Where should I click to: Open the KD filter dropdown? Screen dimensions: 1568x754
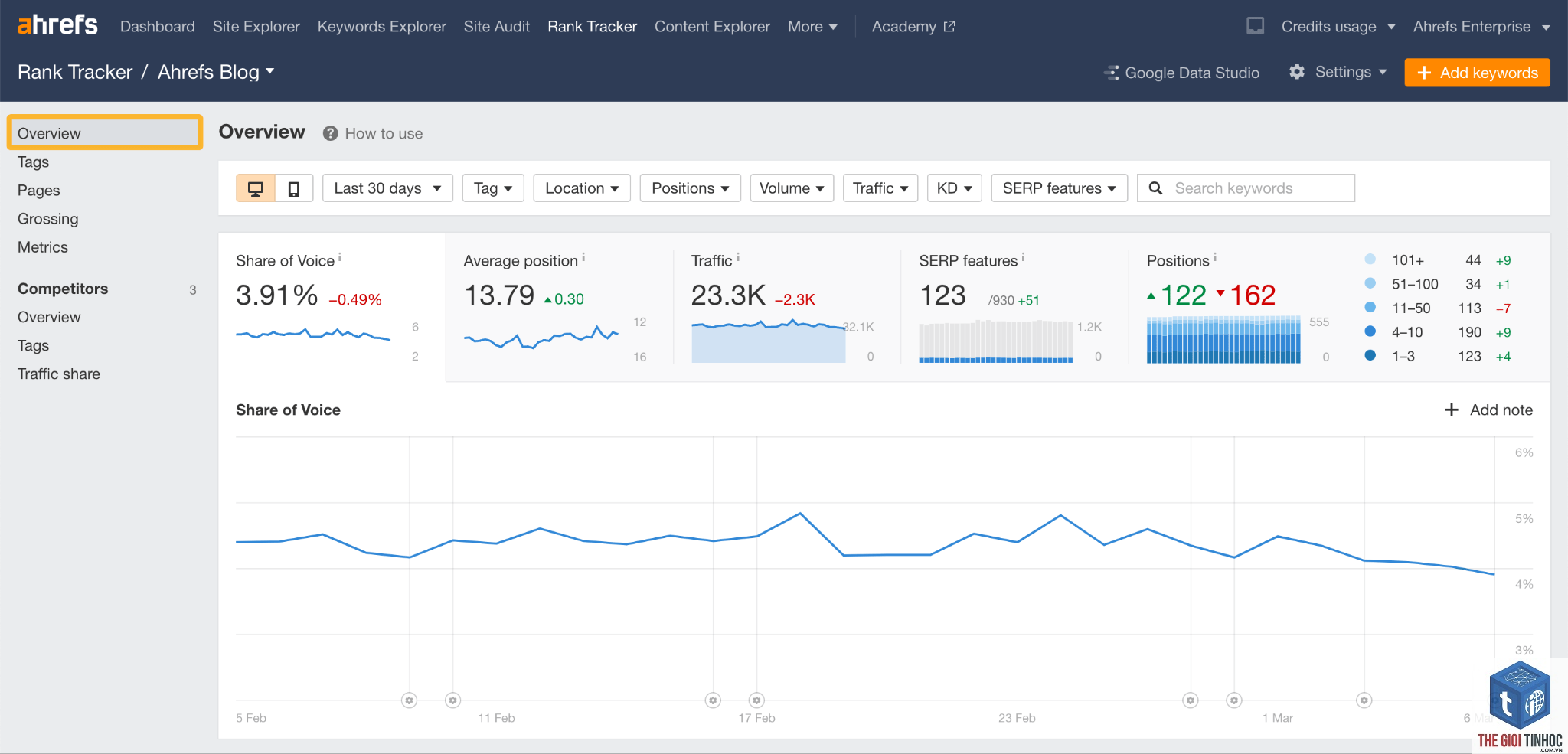tap(954, 188)
